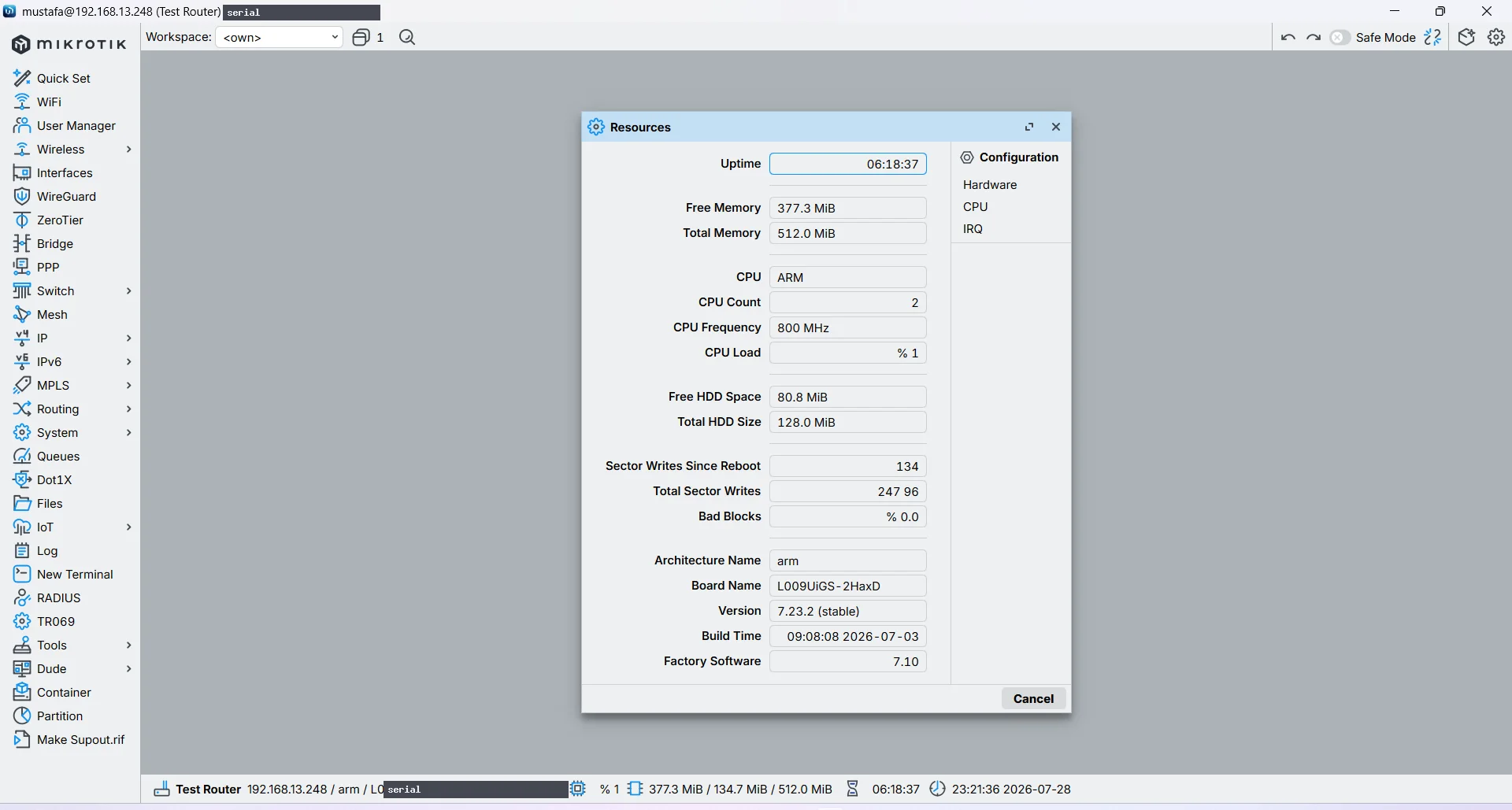Click Make Supout.rif icon
Viewport: 1512px width, 810px height.
pyautogui.click(x=22, y=739)
